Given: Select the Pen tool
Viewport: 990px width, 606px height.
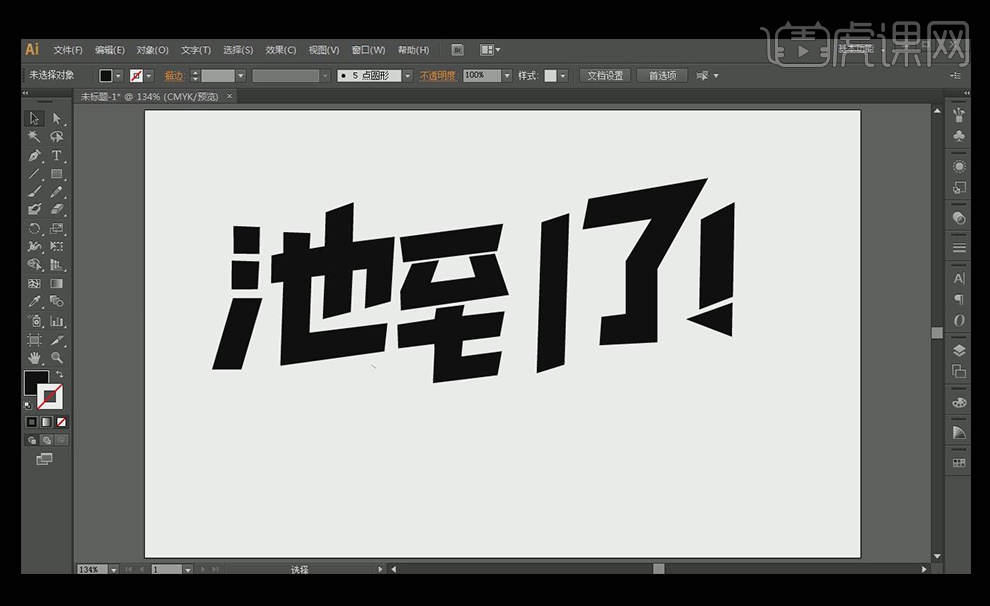Looking at the screenshot, I should (x=34, y=155).
